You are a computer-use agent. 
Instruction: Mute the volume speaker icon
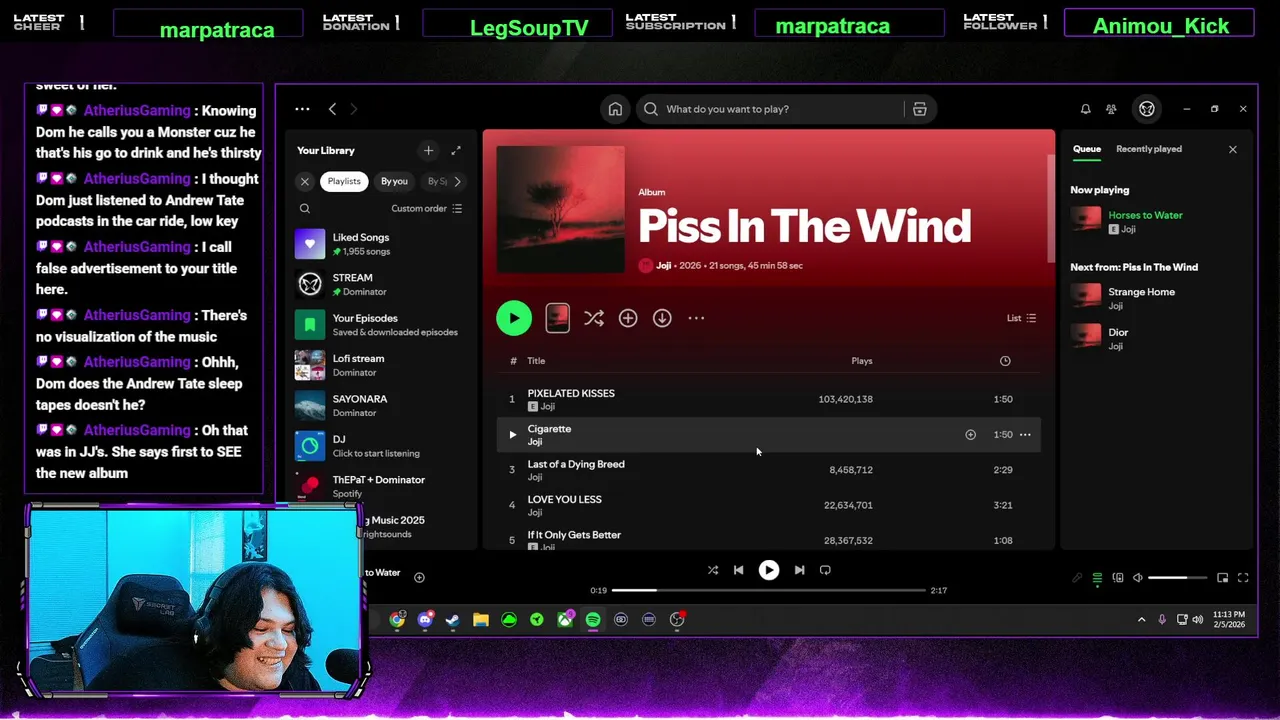coord(1138,578)
